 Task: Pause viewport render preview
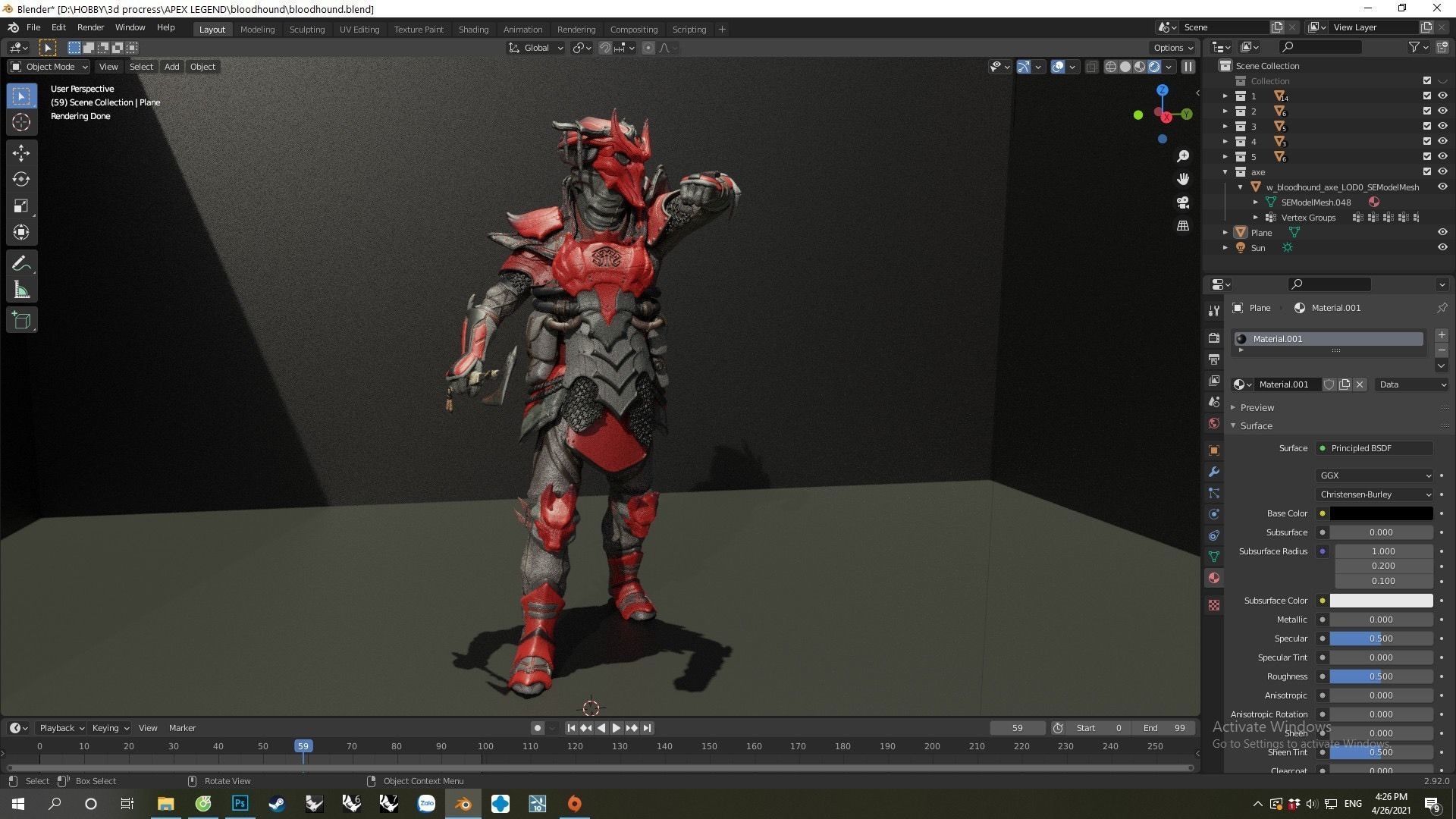tap(1188, 67)
